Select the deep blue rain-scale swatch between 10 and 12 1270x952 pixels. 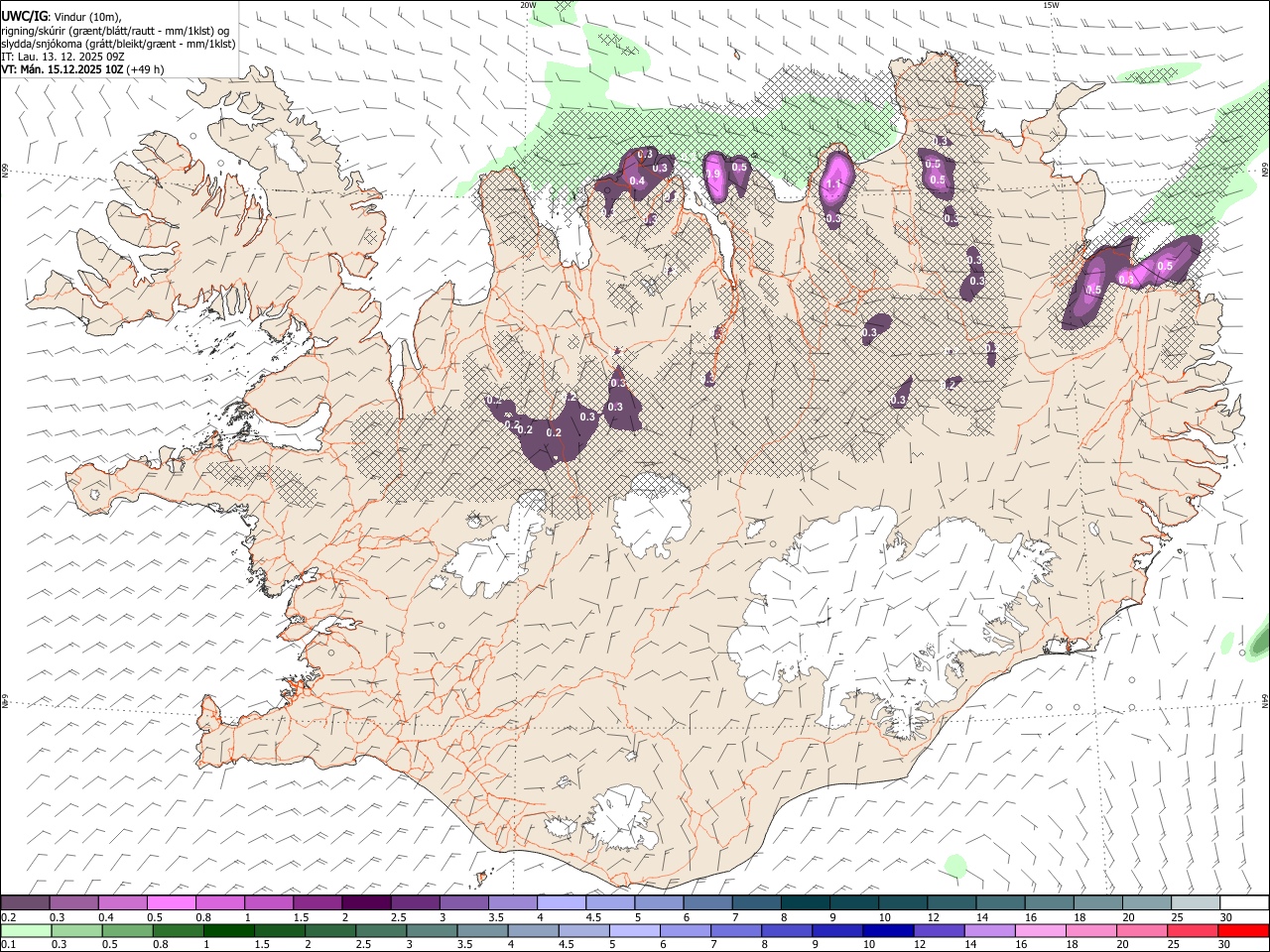tap(889, 931)
